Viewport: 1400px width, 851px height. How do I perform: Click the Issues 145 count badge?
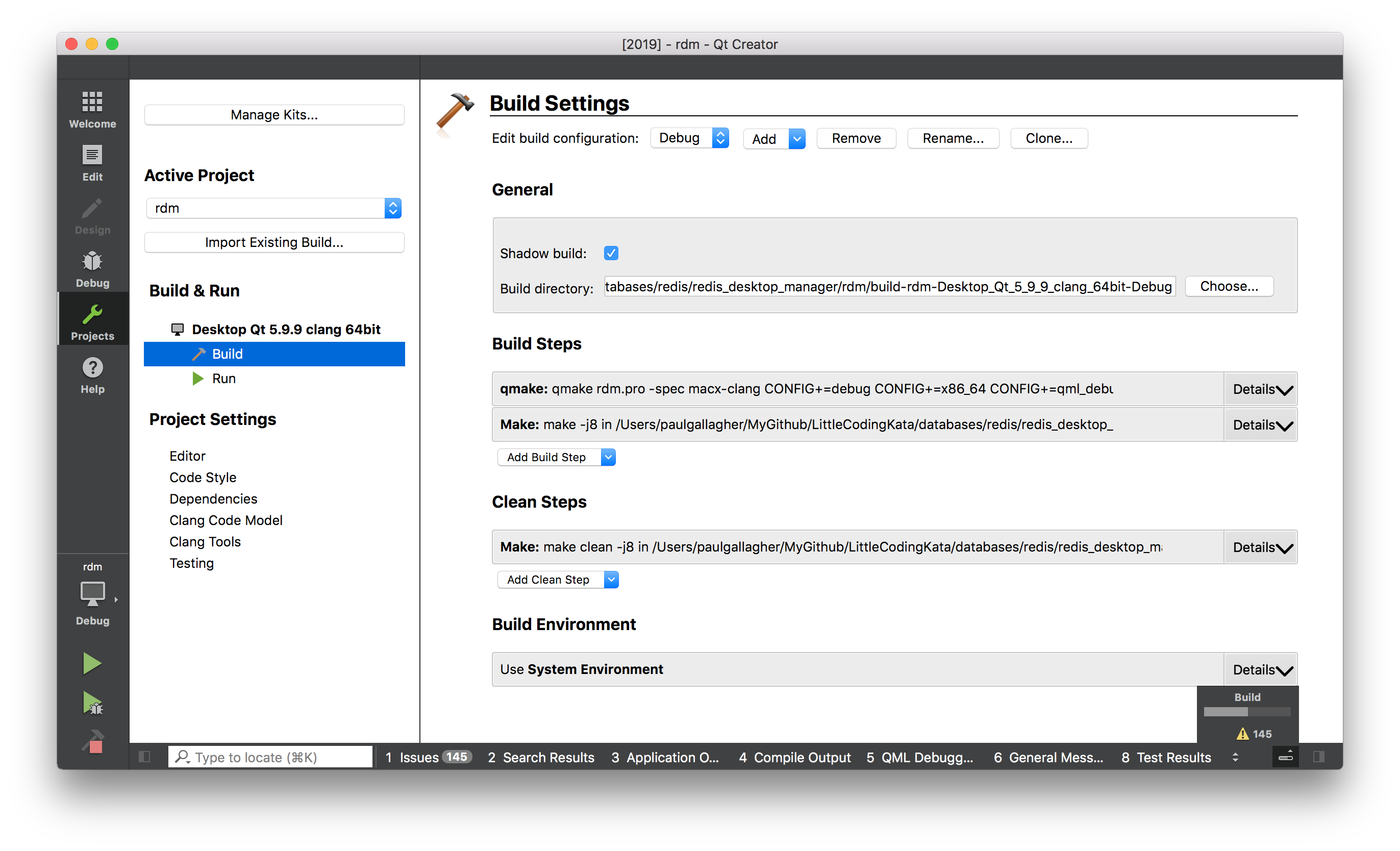457,757
